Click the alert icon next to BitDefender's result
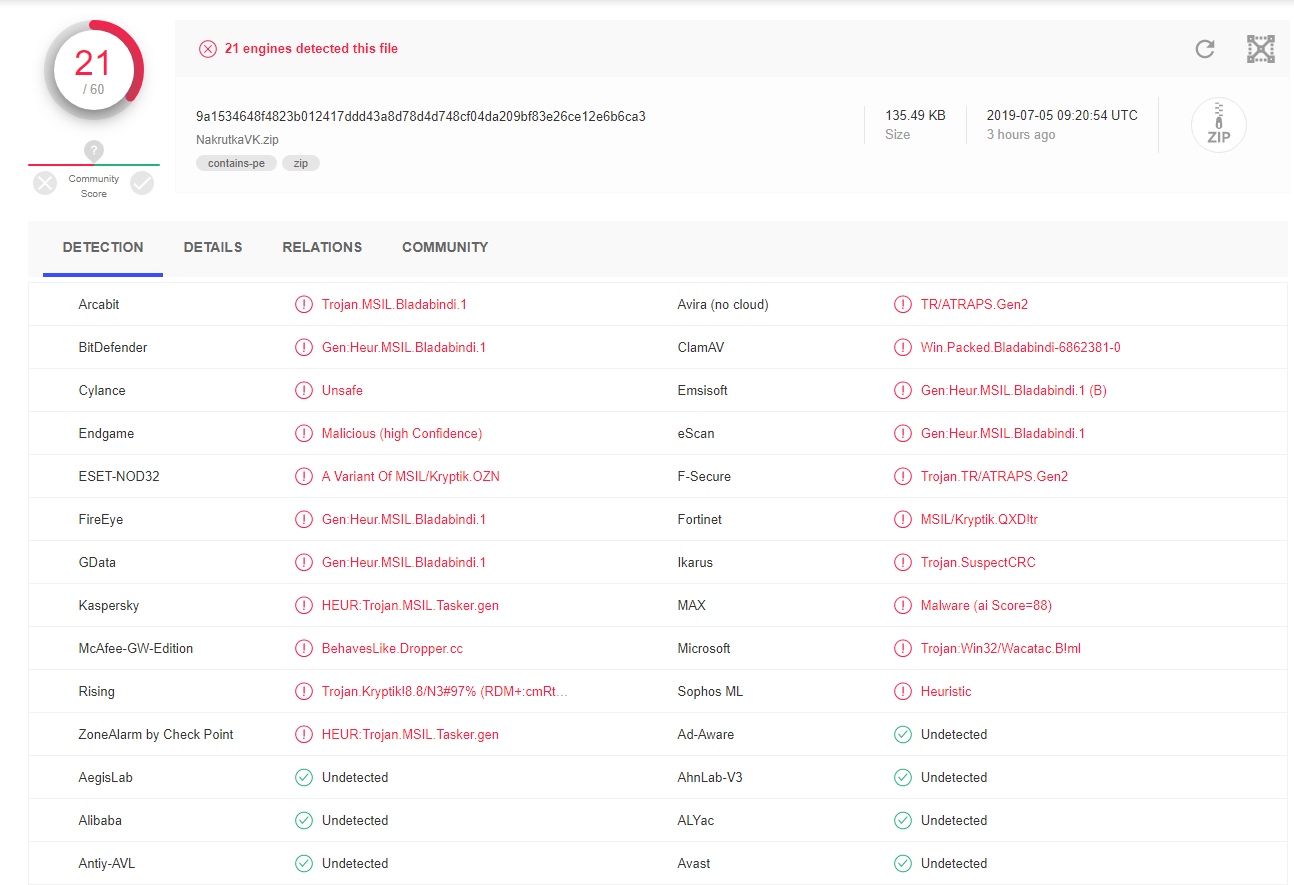Image resolution: width=1294 pixels, height=885 pixels. click(304, 347)
